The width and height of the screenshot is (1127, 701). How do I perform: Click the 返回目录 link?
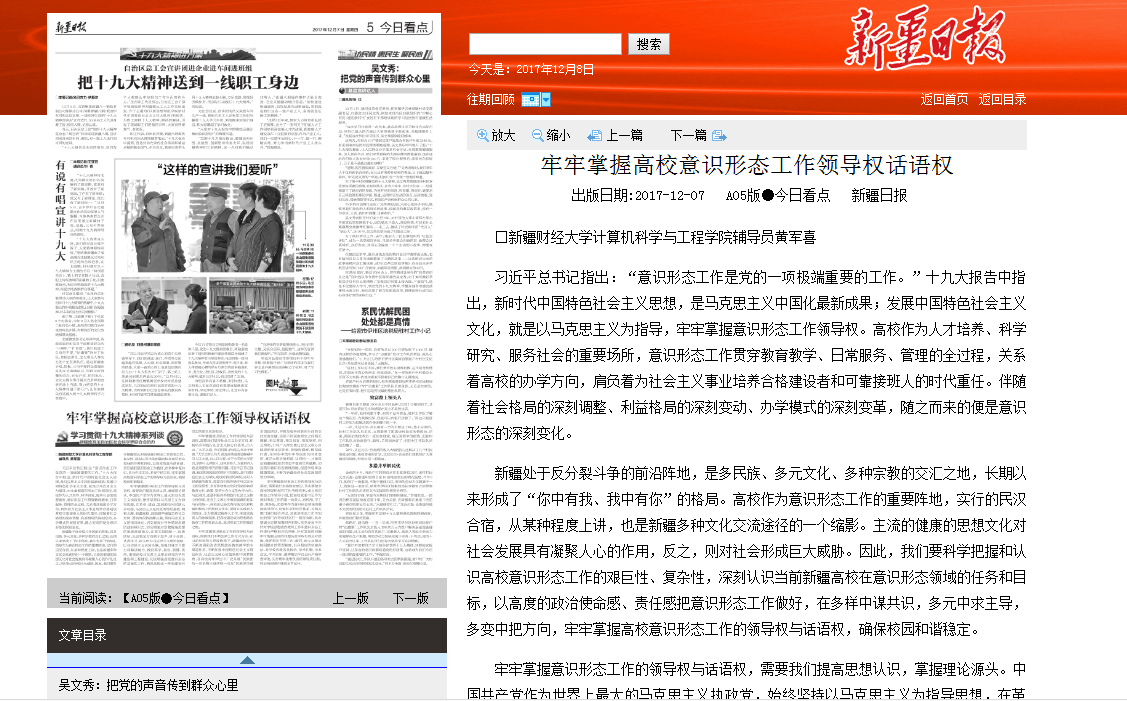[x=1002, y=99]
